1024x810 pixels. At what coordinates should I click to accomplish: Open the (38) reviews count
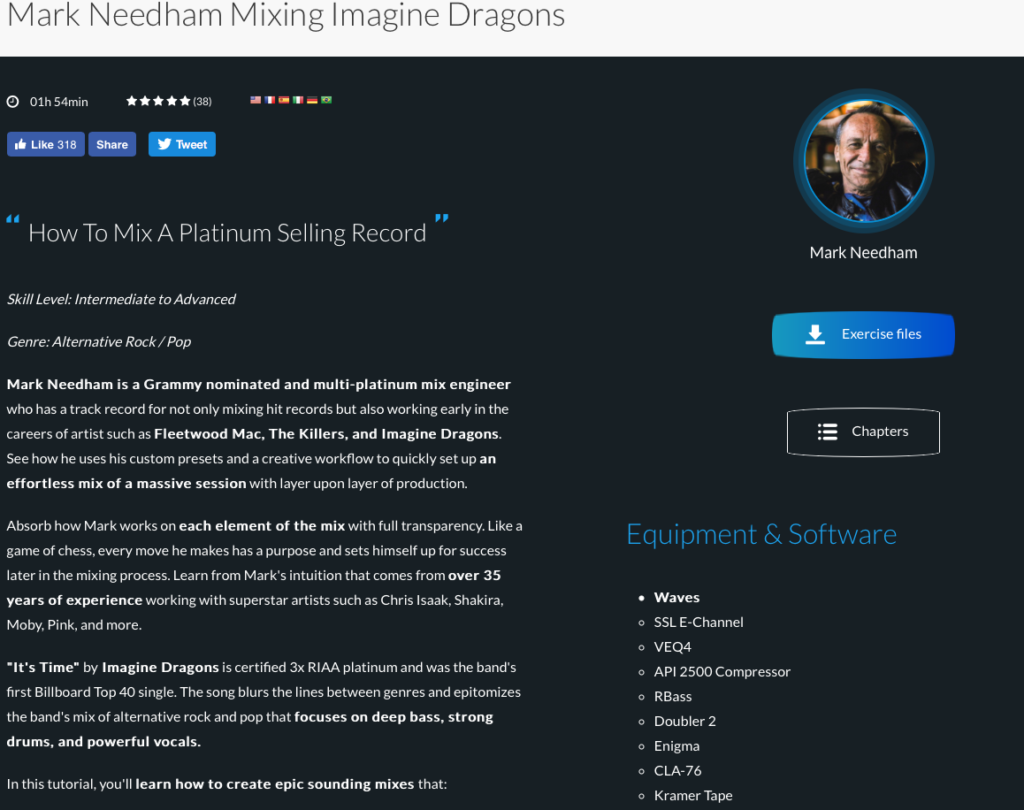[x=202, y=101]
